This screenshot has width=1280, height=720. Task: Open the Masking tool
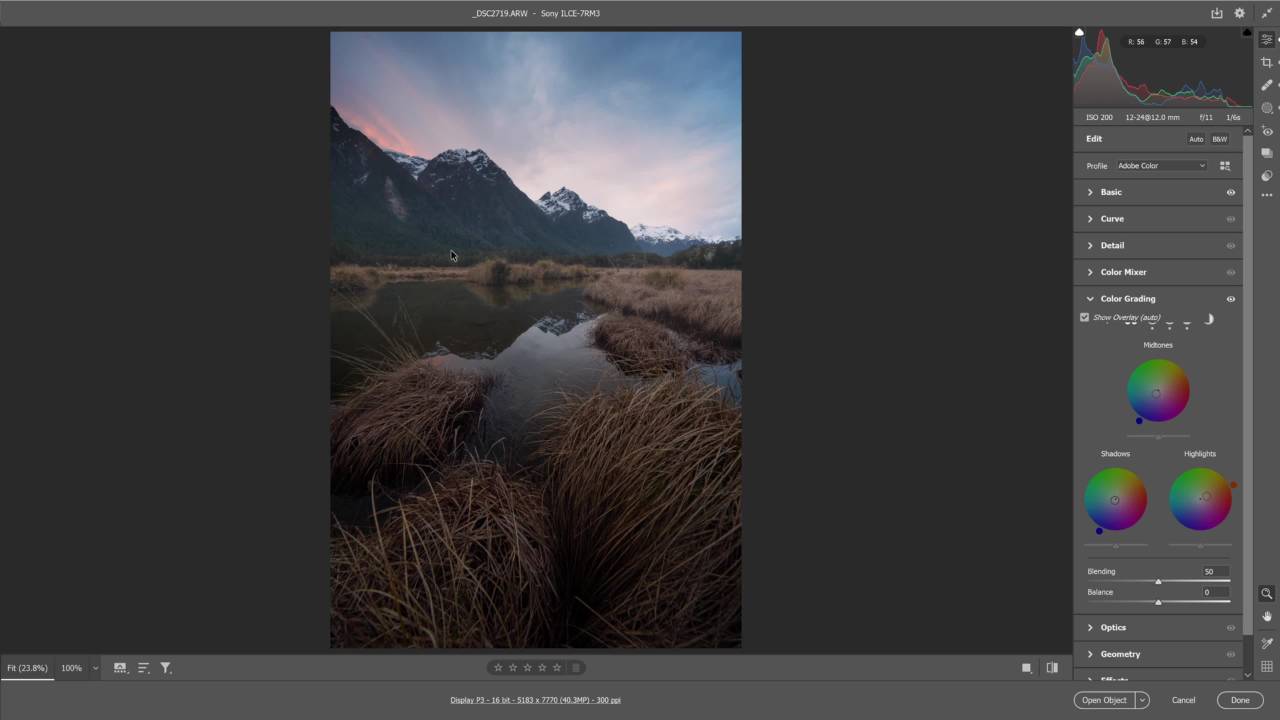[1267, 108]
